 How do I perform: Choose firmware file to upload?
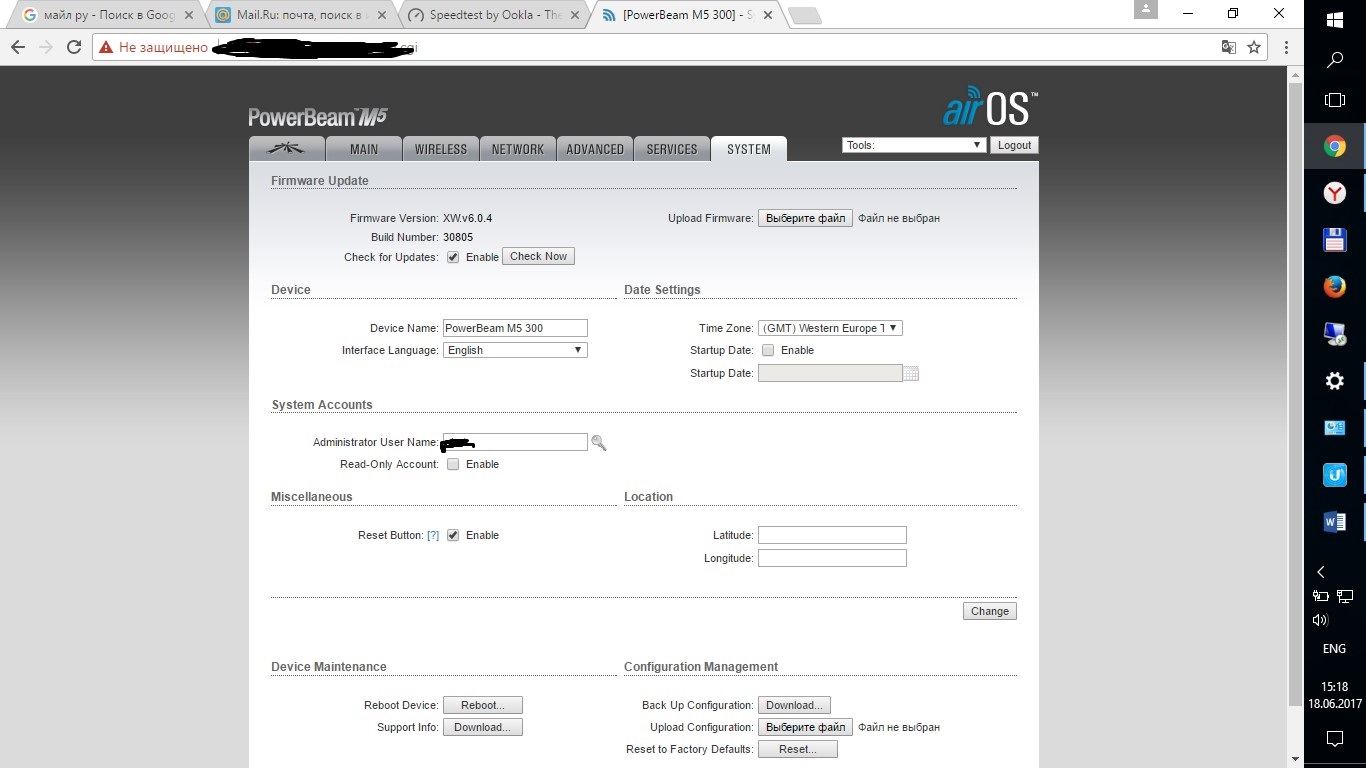click(805, 218)
